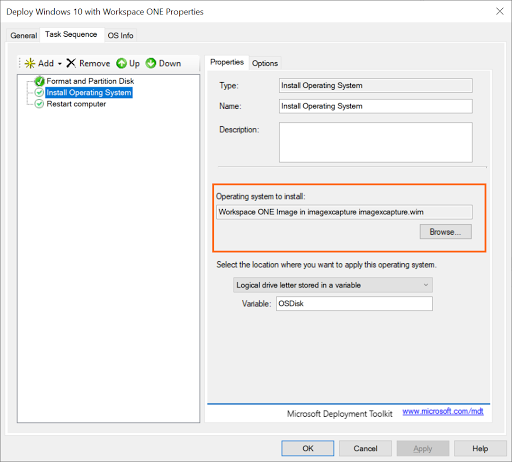Expand the logical drive letter location dropdown
The height and width of the screenshot is (462, 512).
pyautogui.click(x=333, y=285)
